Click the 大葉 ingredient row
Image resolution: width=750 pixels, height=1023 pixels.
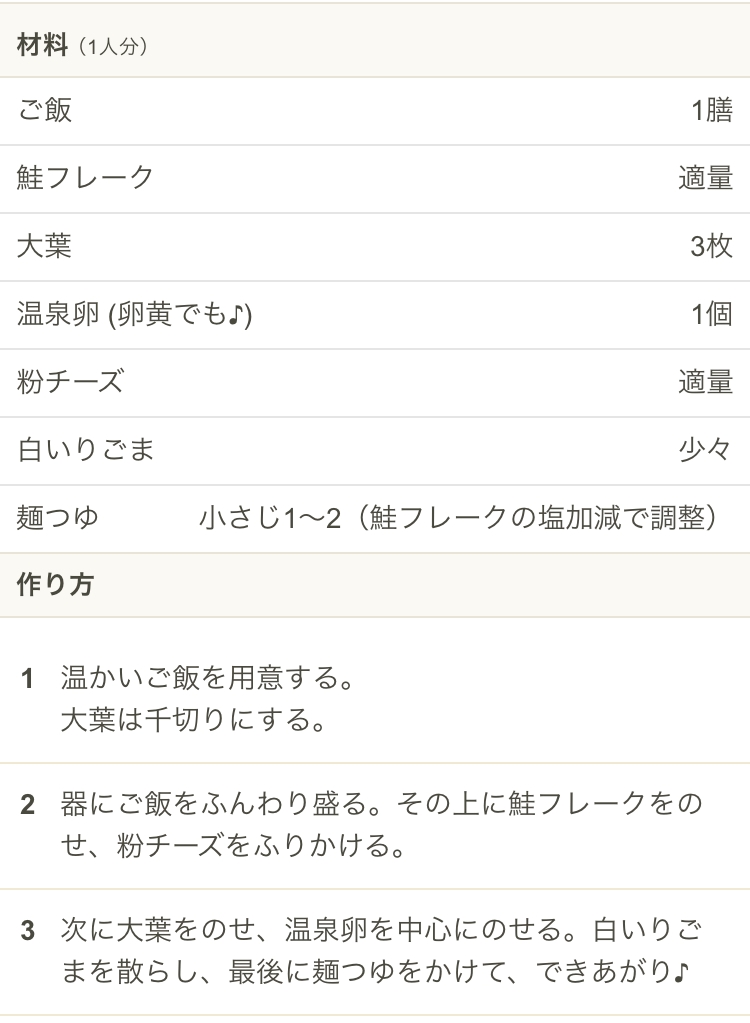coord(375,247)
